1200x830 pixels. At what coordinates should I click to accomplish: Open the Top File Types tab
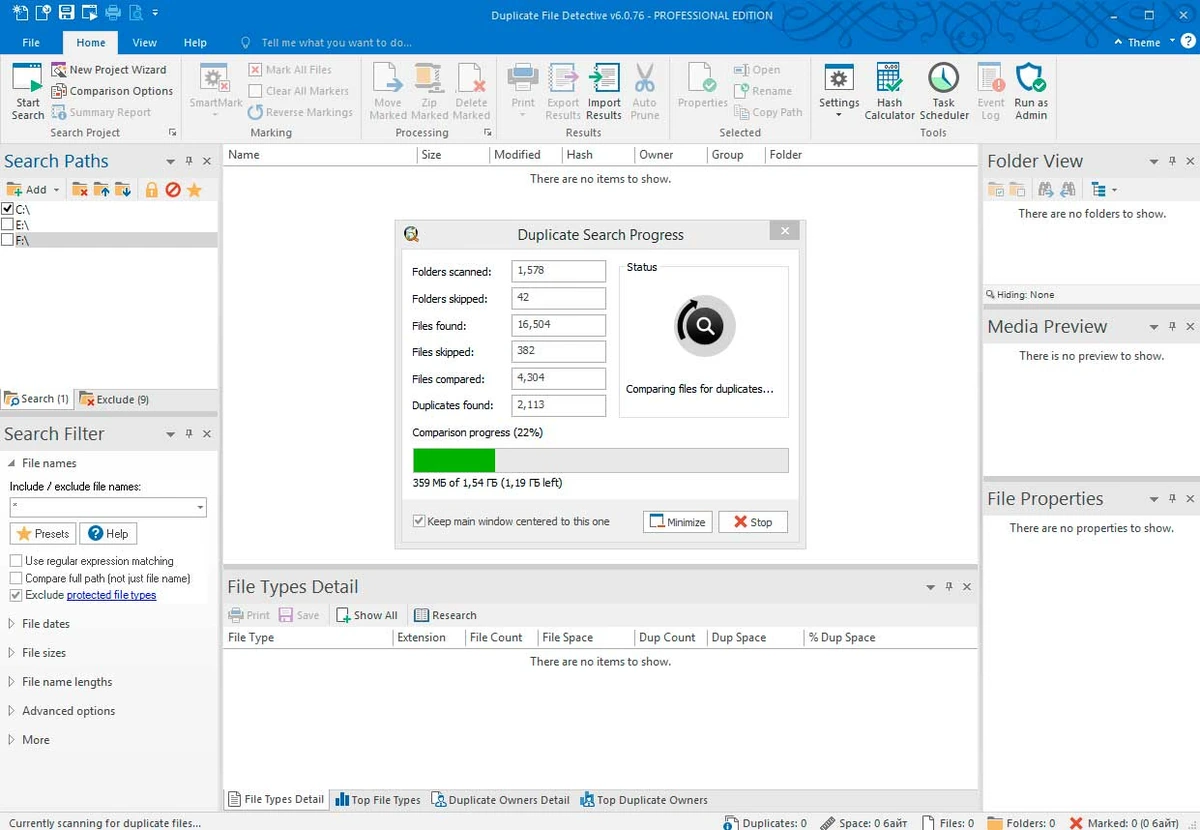[x=378, y=800]
